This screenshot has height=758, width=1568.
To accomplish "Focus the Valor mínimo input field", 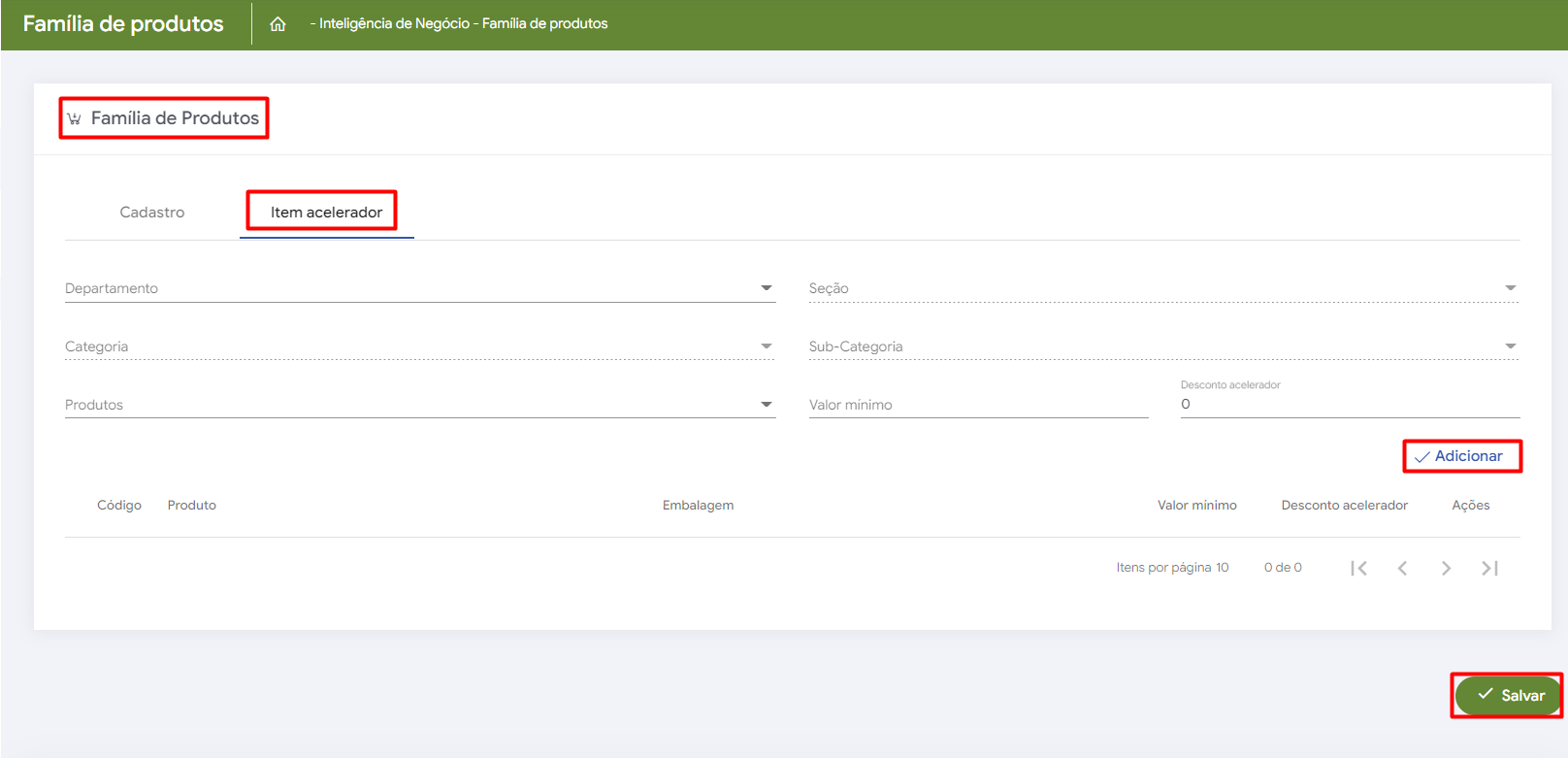I will 977,405.
